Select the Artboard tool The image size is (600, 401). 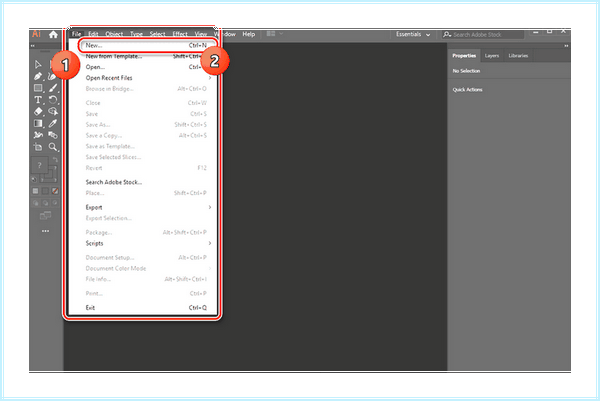pyautogui.click(x=38, y=147)
